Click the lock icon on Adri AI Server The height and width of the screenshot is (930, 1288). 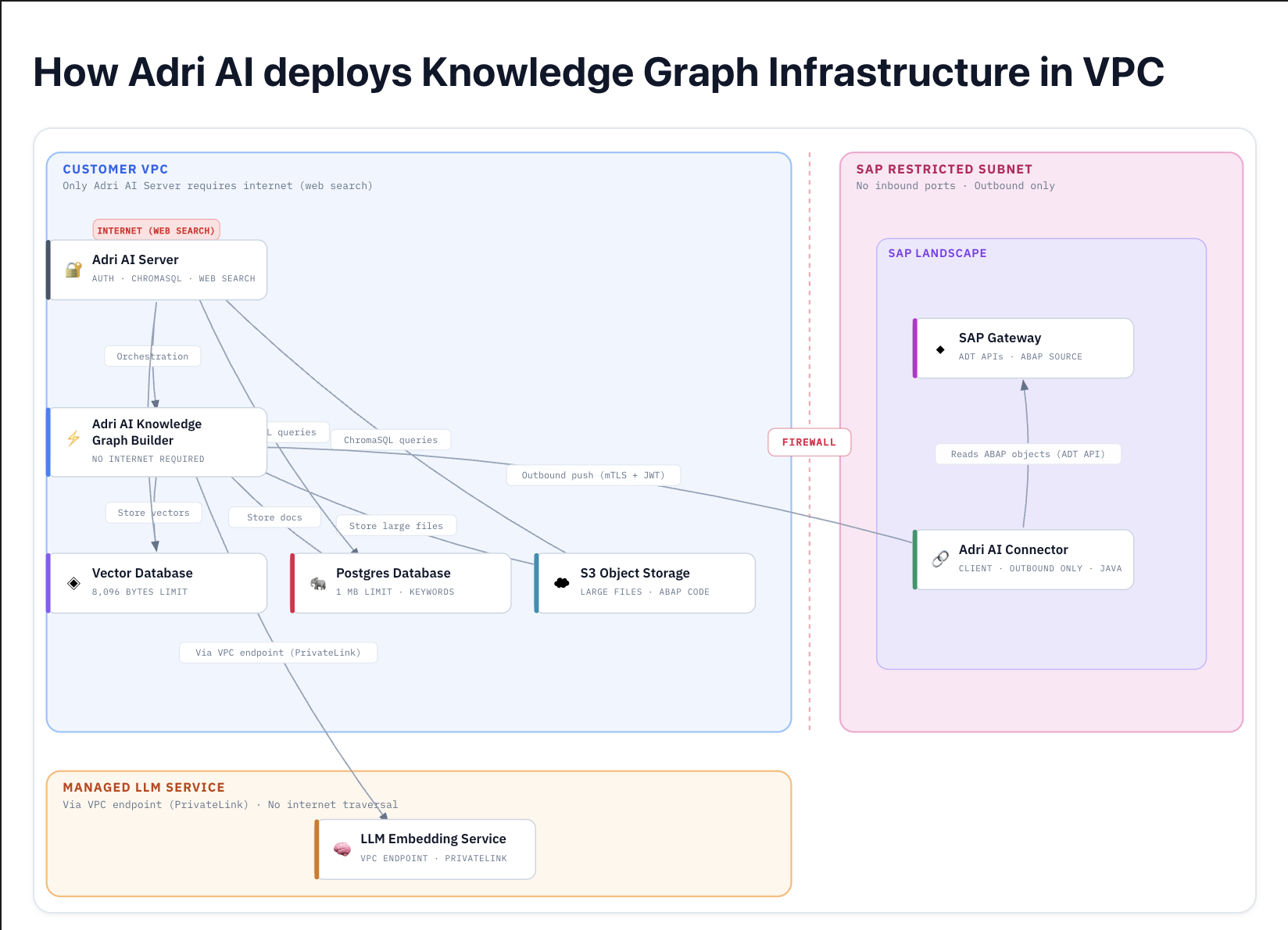(x=73, y=270)
